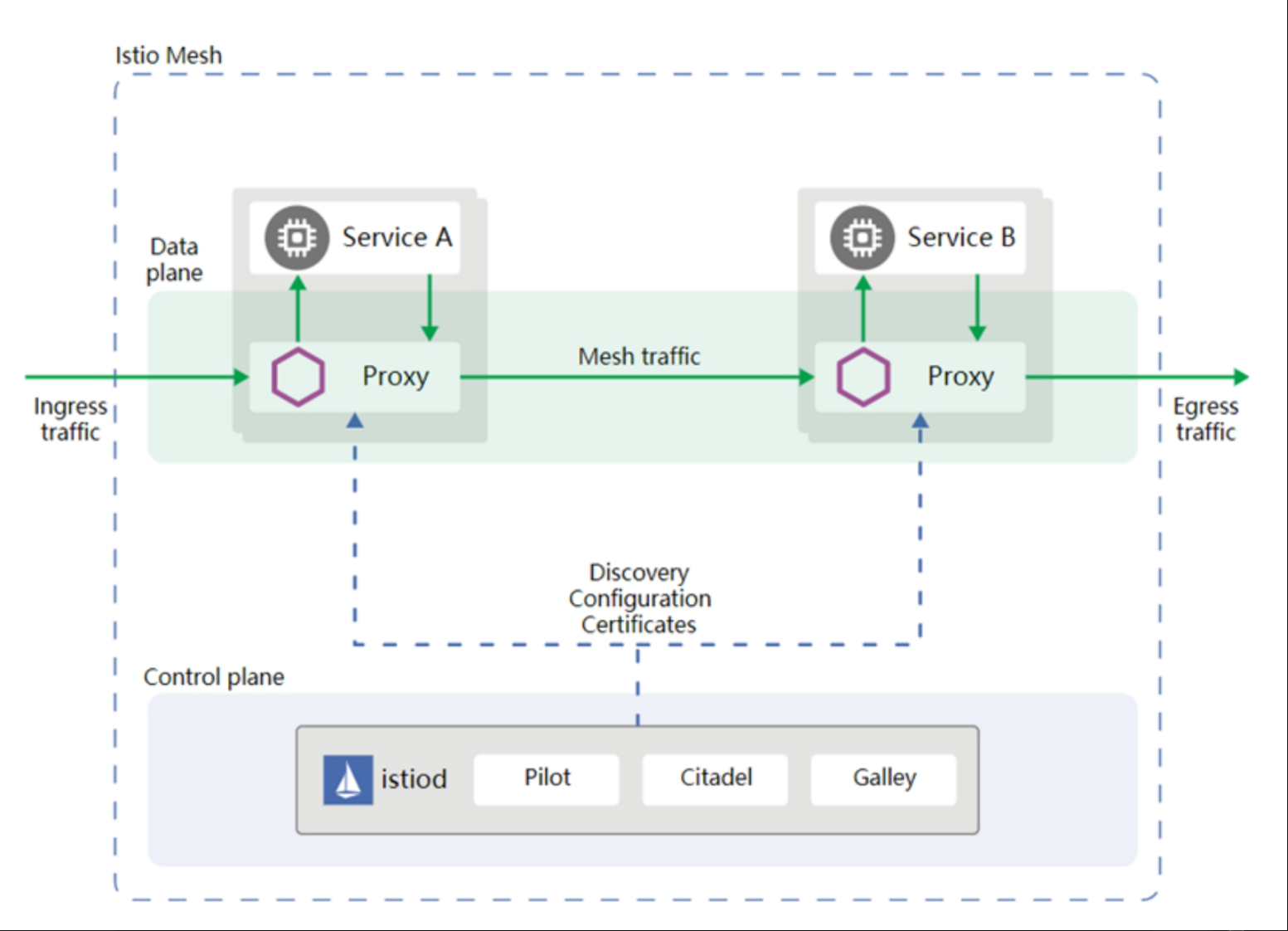Select the Citadel component box
The height and width of the screenshot is (931, 1288).
[x=715, y=778]
